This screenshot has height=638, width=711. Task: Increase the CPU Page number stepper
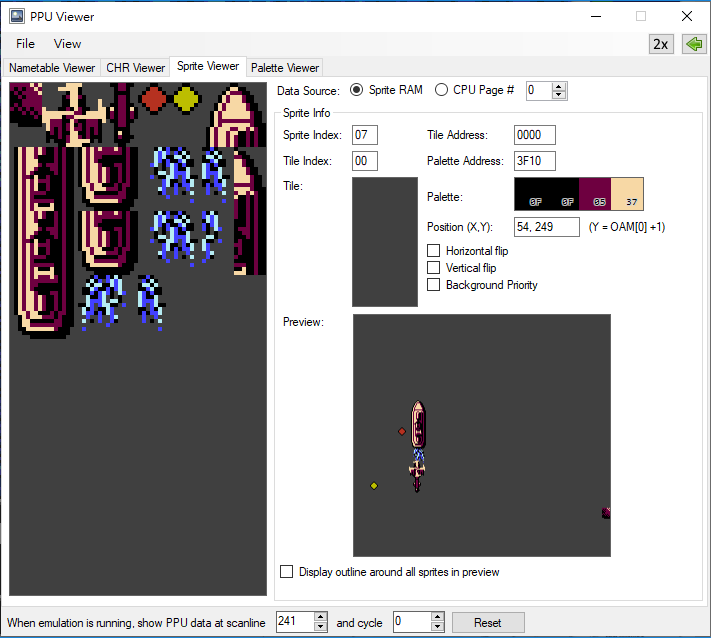559,87
